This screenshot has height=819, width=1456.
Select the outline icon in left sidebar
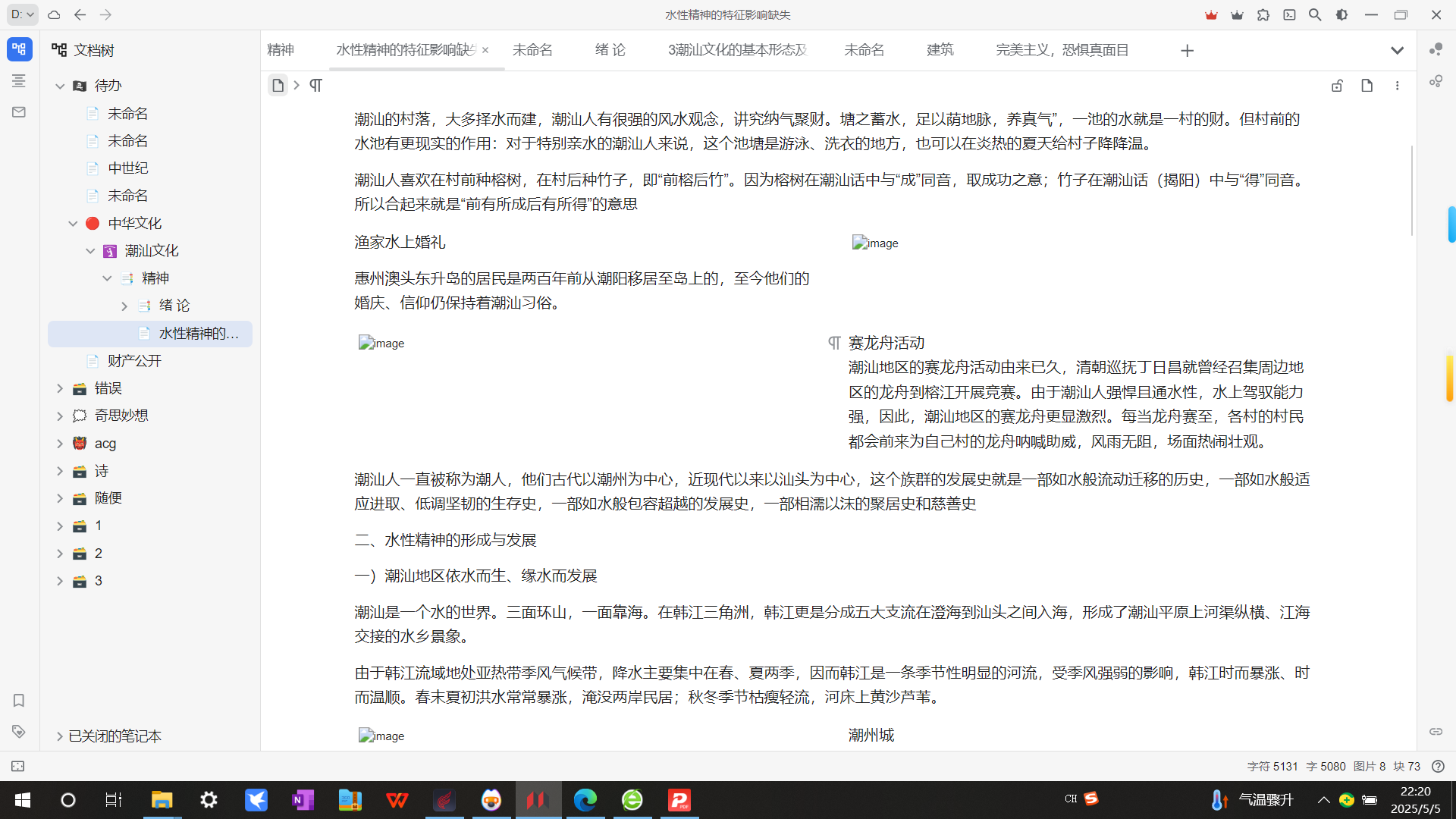[x=18, y=81]
